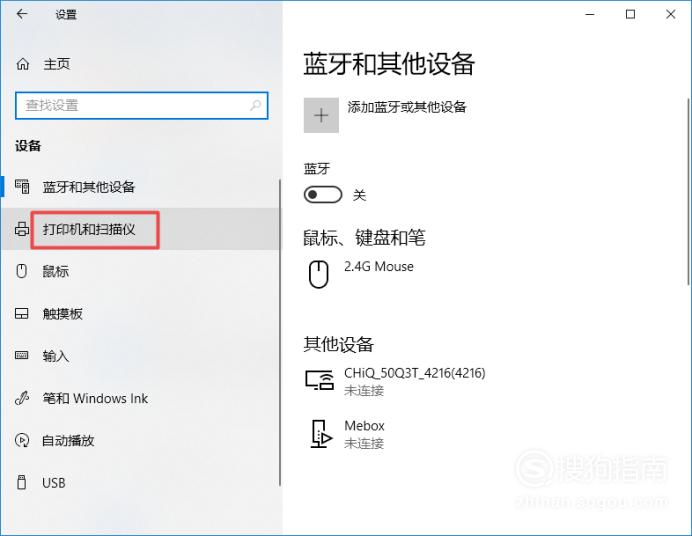Open the 触摸板 touchpad icon
This screenshot has height=536, width=692.
(x=22, y=313)
